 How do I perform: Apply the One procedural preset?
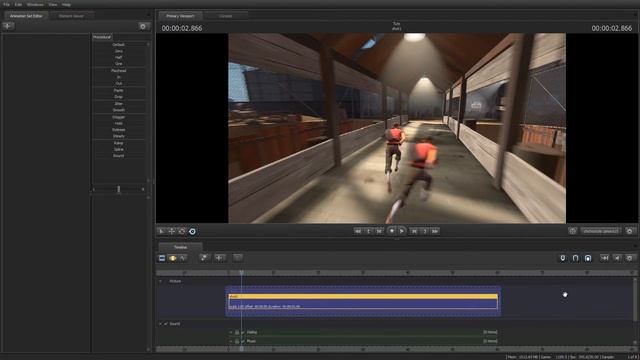tap(118, 64)
